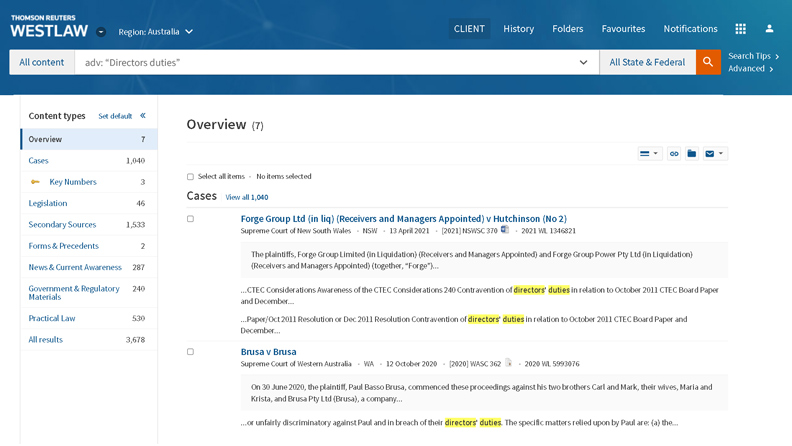Save results to folder icon
The height and width of the screenshot is (446, 792).
[691, 154]
